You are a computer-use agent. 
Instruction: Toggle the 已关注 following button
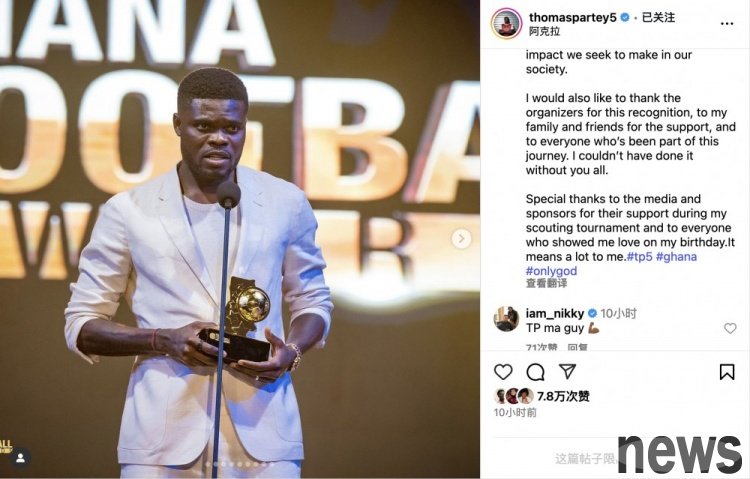point(658,17)
